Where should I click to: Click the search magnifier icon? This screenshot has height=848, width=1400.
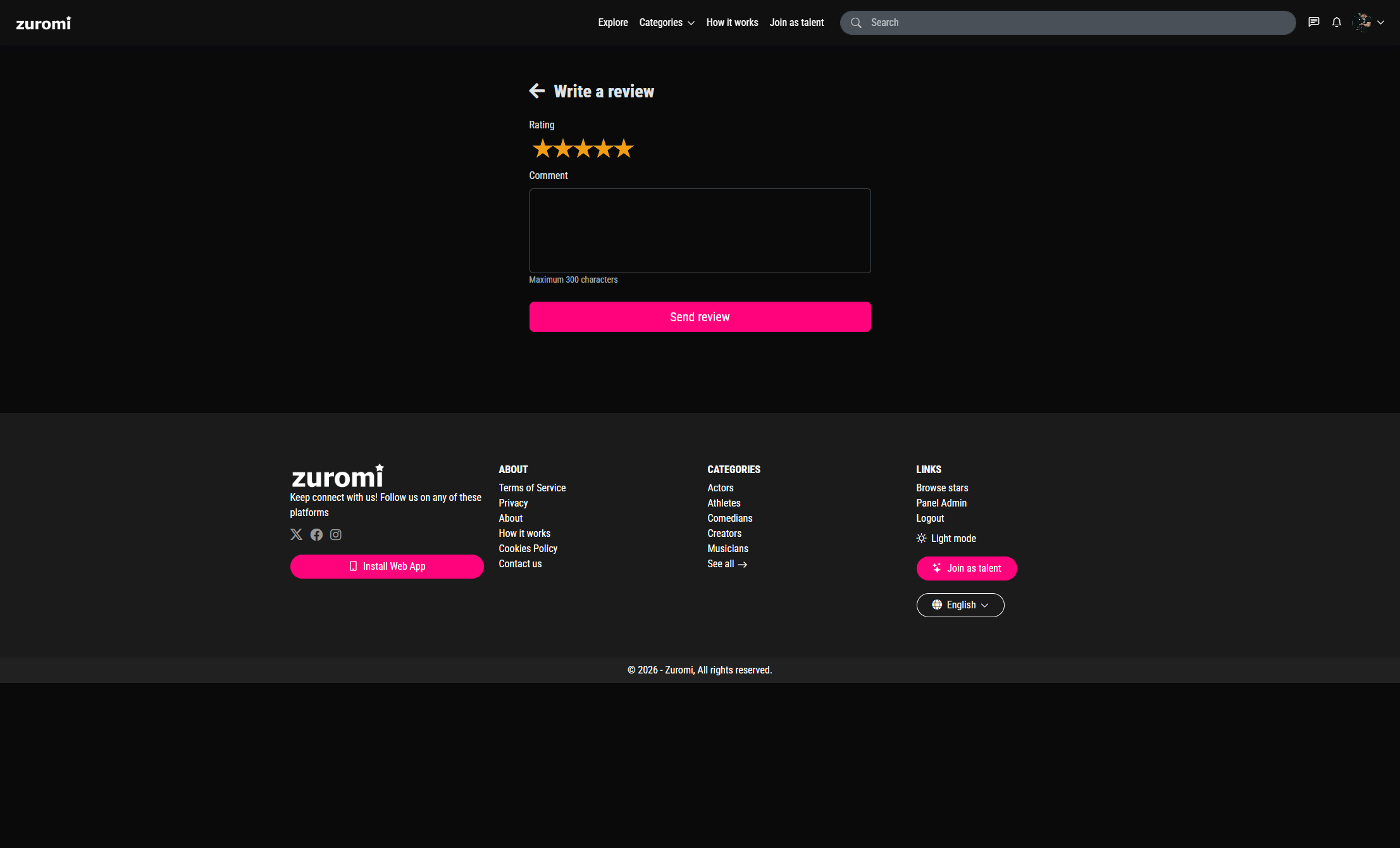(x=856, y=23)
